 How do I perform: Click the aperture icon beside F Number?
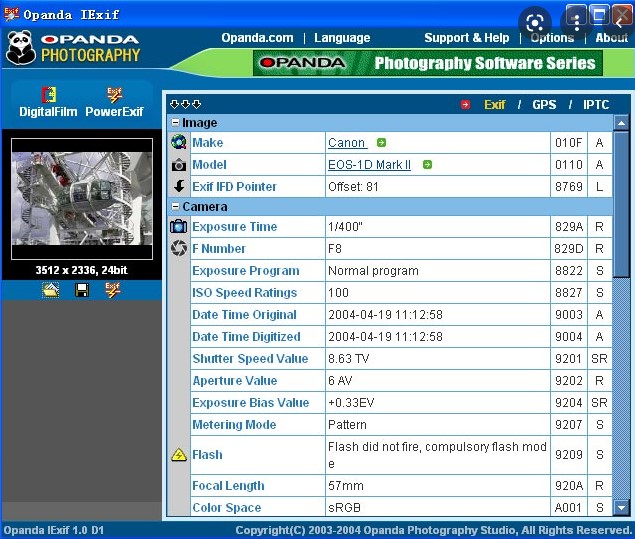click(179, 248)
